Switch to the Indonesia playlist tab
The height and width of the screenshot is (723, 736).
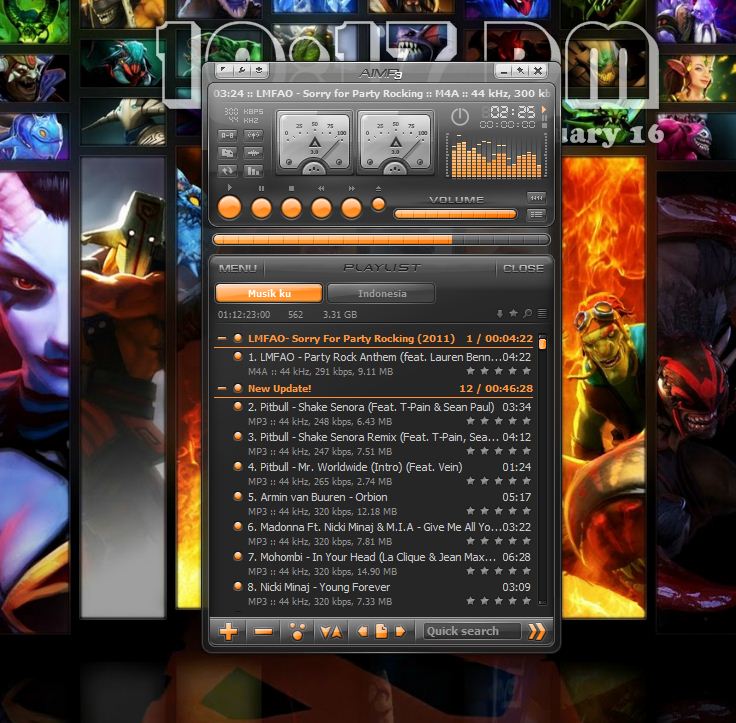point(382,293)
